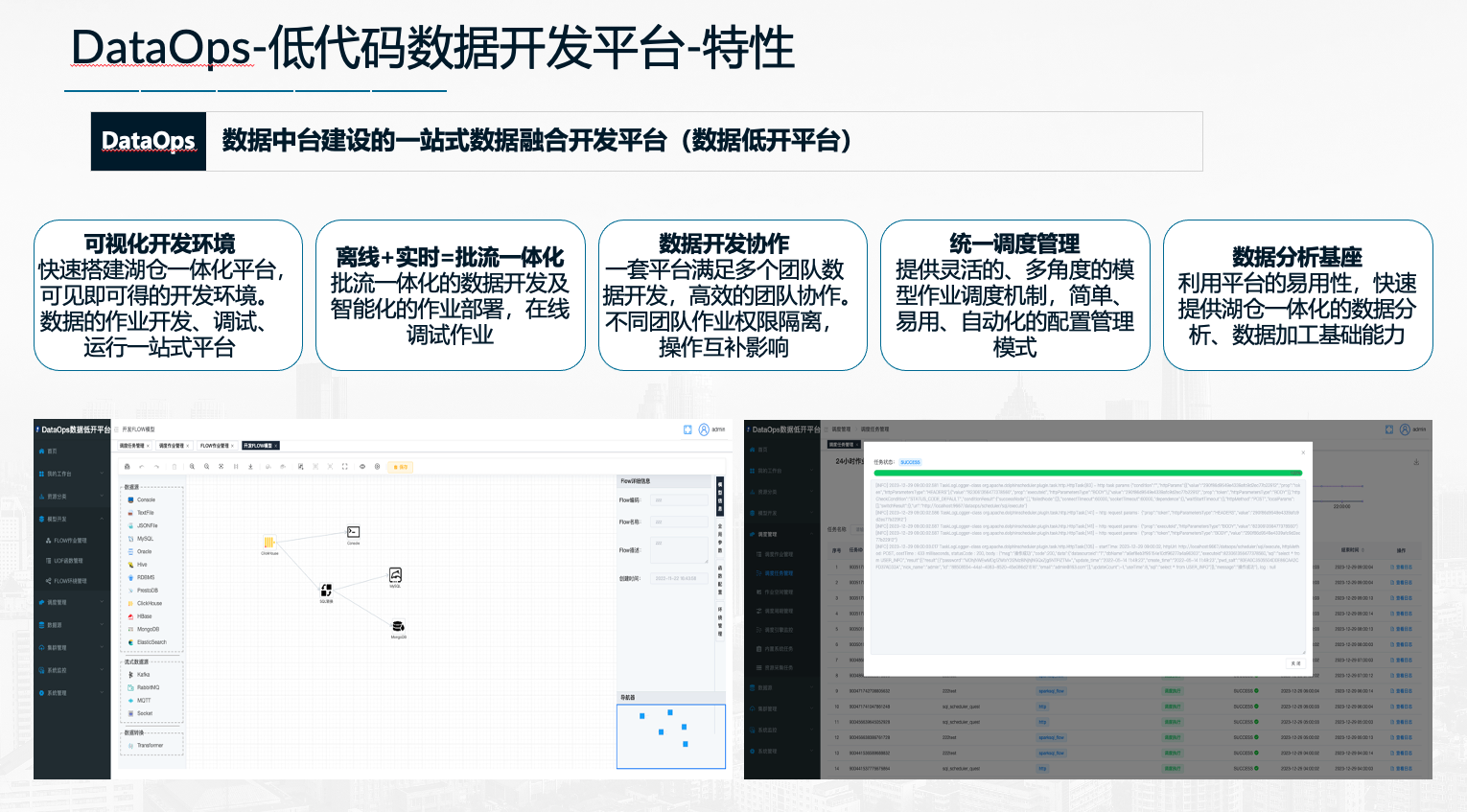Viewport: 1467px width, 812px height.
Task: Select the HBase palette item
Action: tap(140, 616)
